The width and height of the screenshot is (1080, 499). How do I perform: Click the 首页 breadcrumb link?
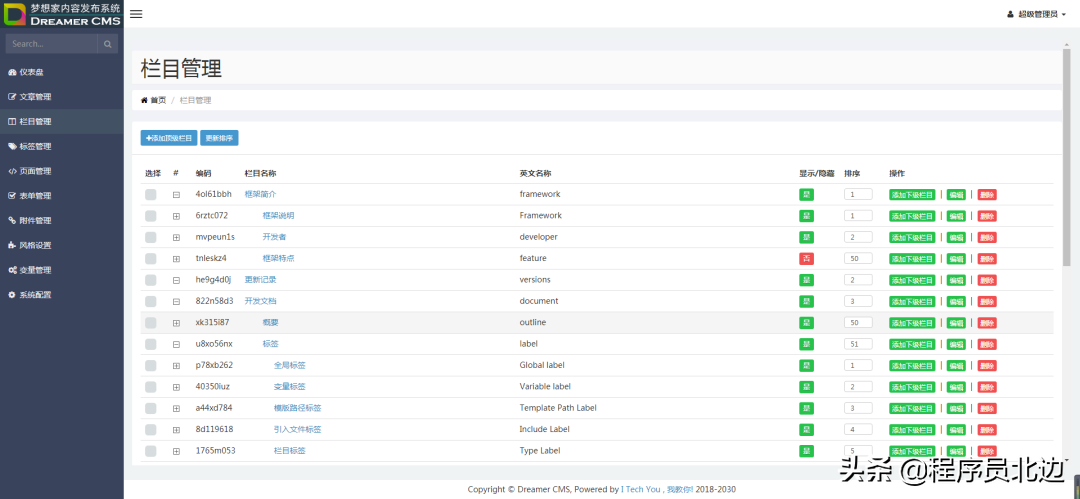158,100
